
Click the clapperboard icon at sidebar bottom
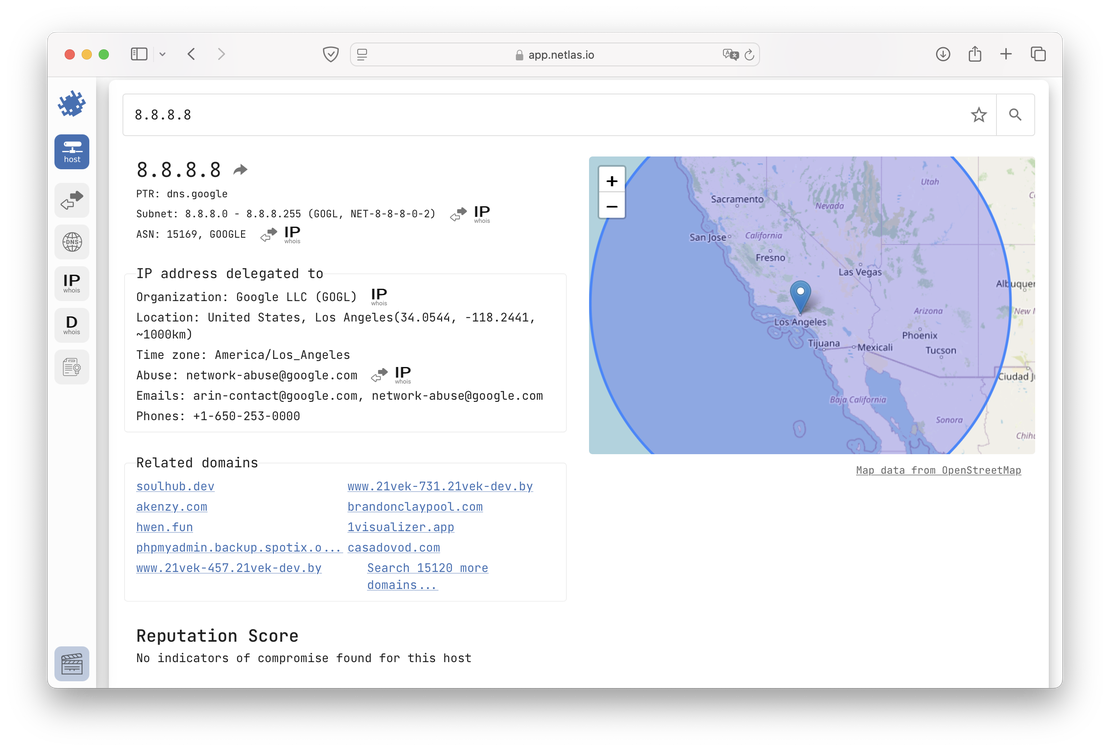click(71, 663)
